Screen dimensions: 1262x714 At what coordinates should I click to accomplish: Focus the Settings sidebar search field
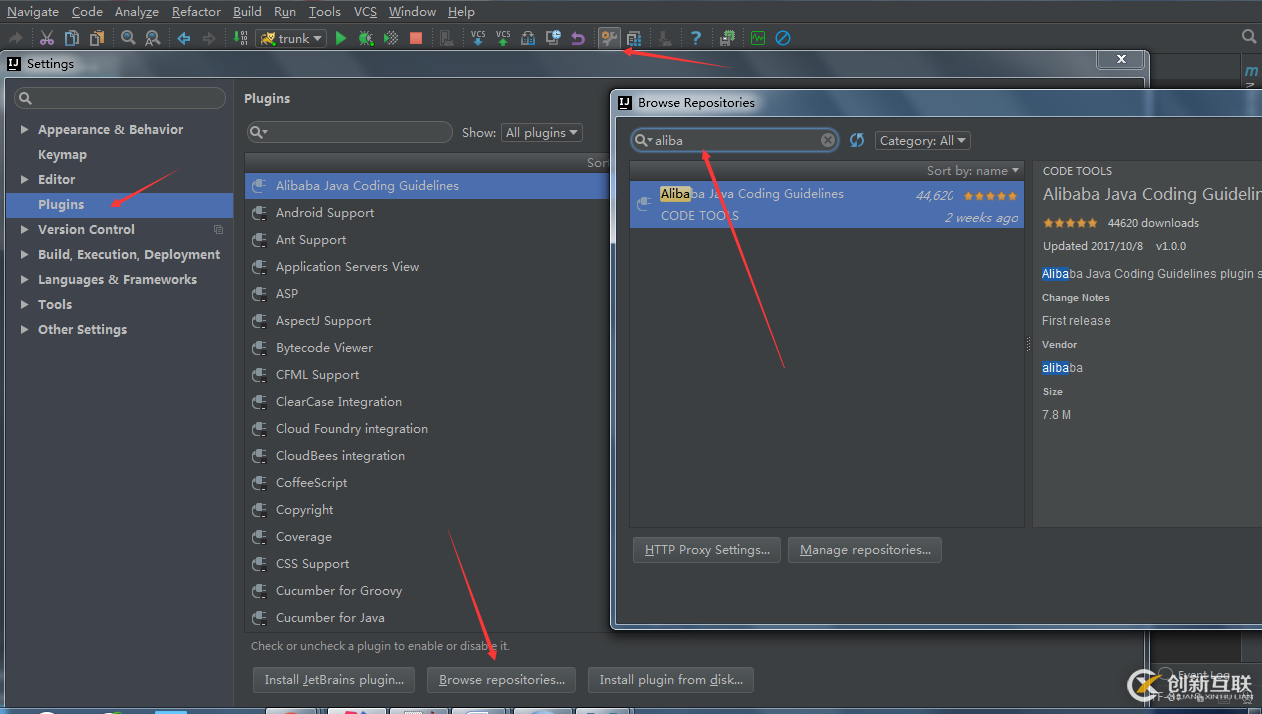120,98
